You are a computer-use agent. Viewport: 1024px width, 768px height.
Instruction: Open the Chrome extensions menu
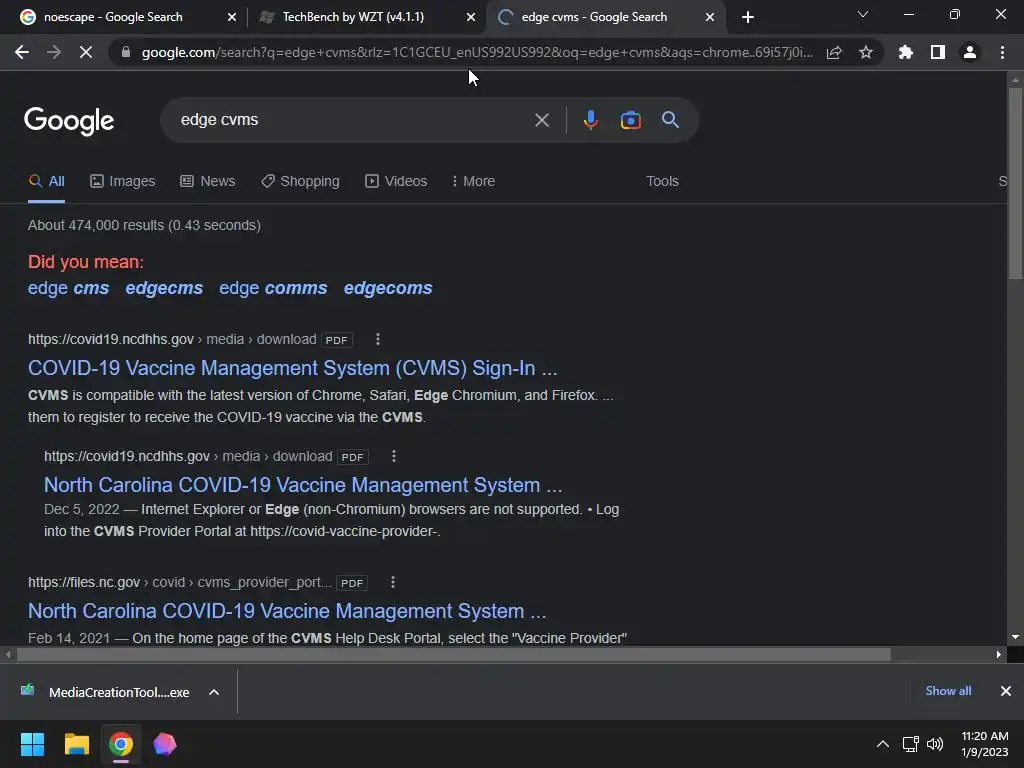click(x=906, y=52)
